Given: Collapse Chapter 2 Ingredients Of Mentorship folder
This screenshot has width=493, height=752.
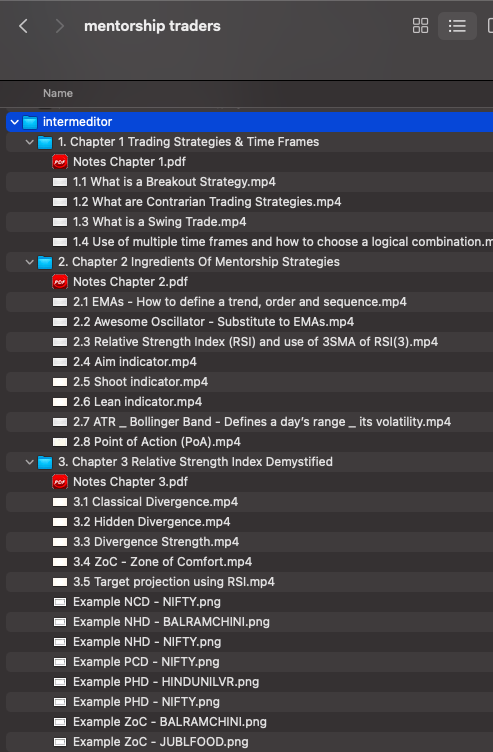Looking at the screenshot, I should 29,262.
